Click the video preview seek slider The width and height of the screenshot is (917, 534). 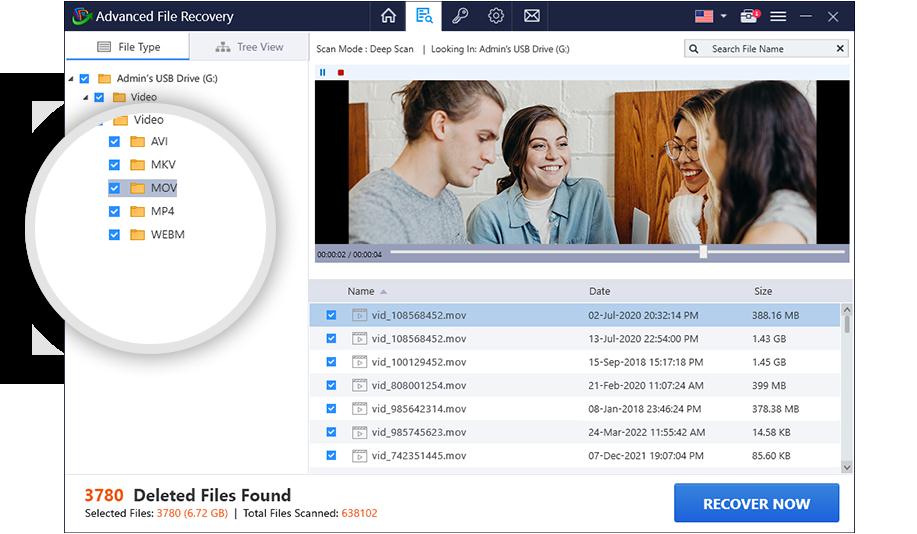703,252
